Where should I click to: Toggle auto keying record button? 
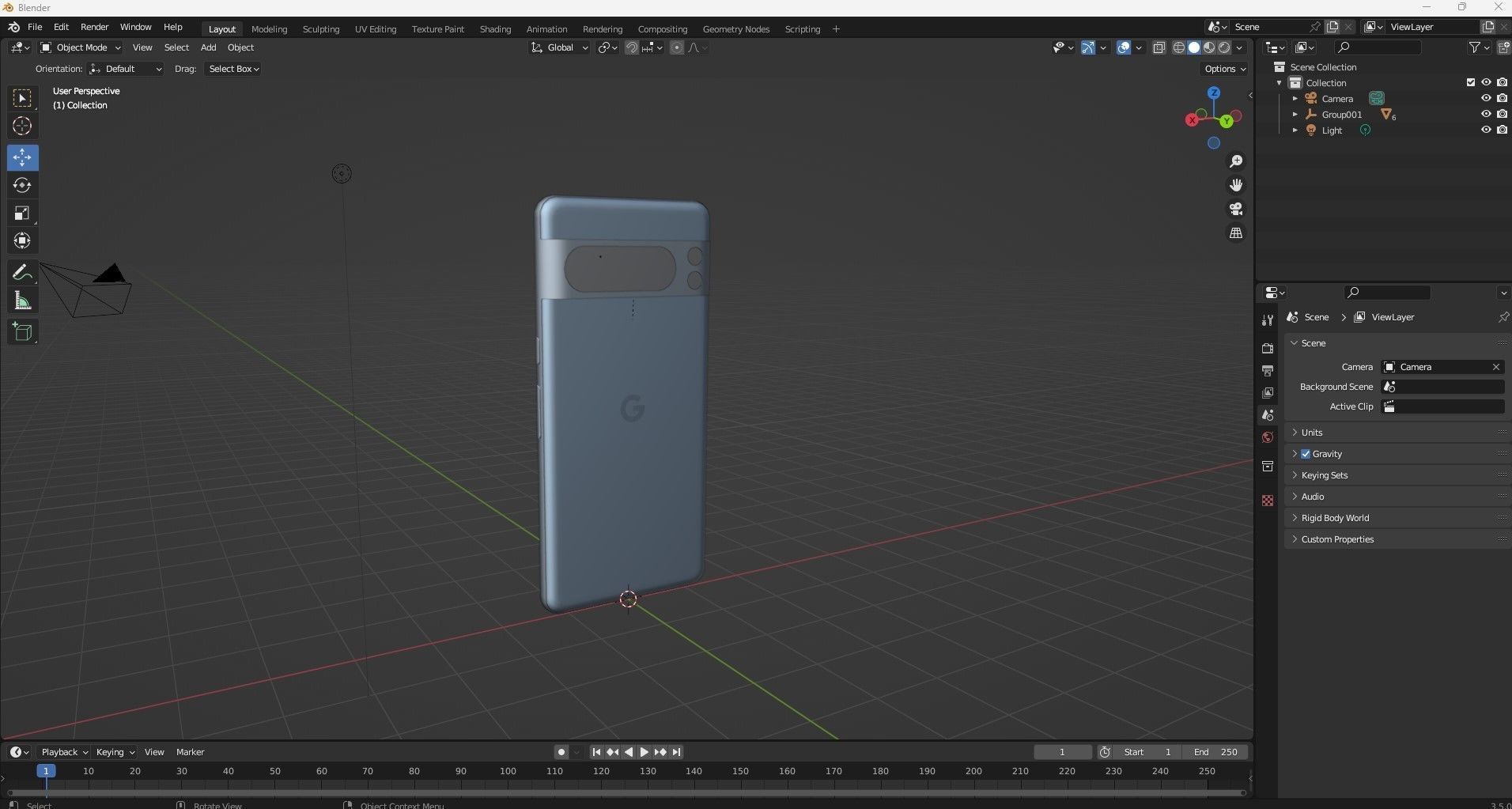(561, 752)
